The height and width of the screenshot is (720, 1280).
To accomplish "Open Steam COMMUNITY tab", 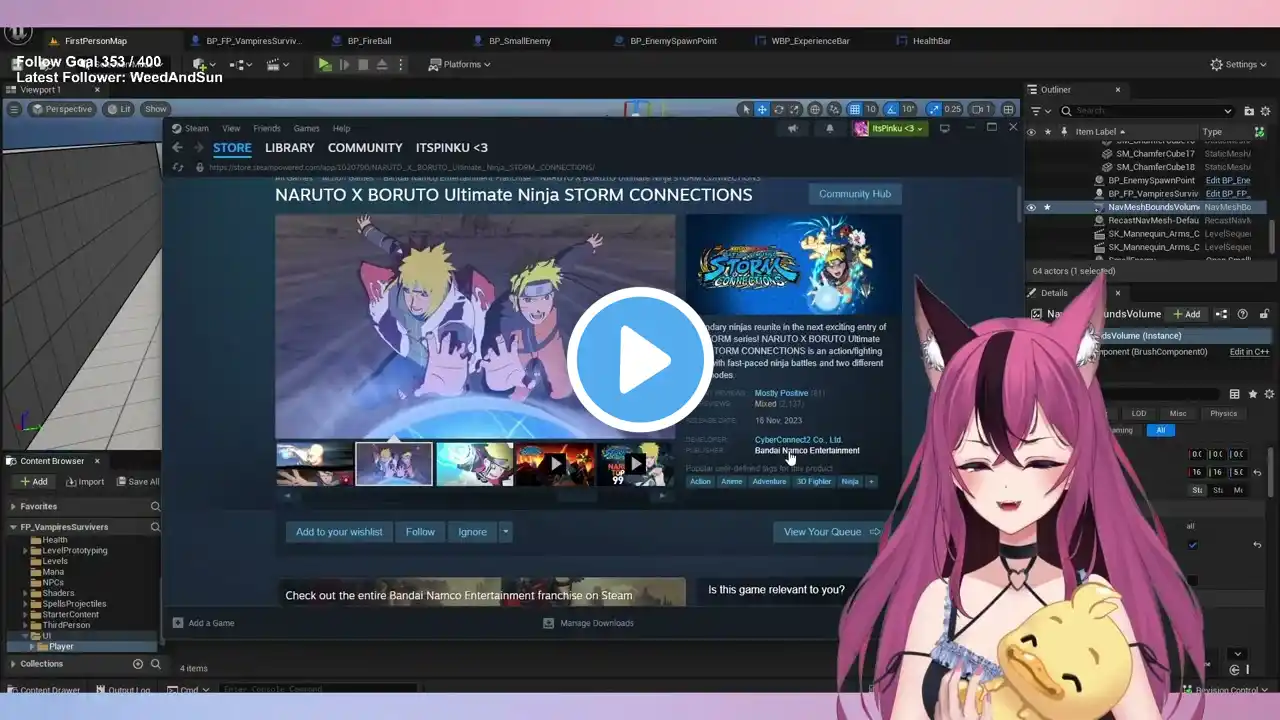I will pyautogui.click(x=365, y=148).
